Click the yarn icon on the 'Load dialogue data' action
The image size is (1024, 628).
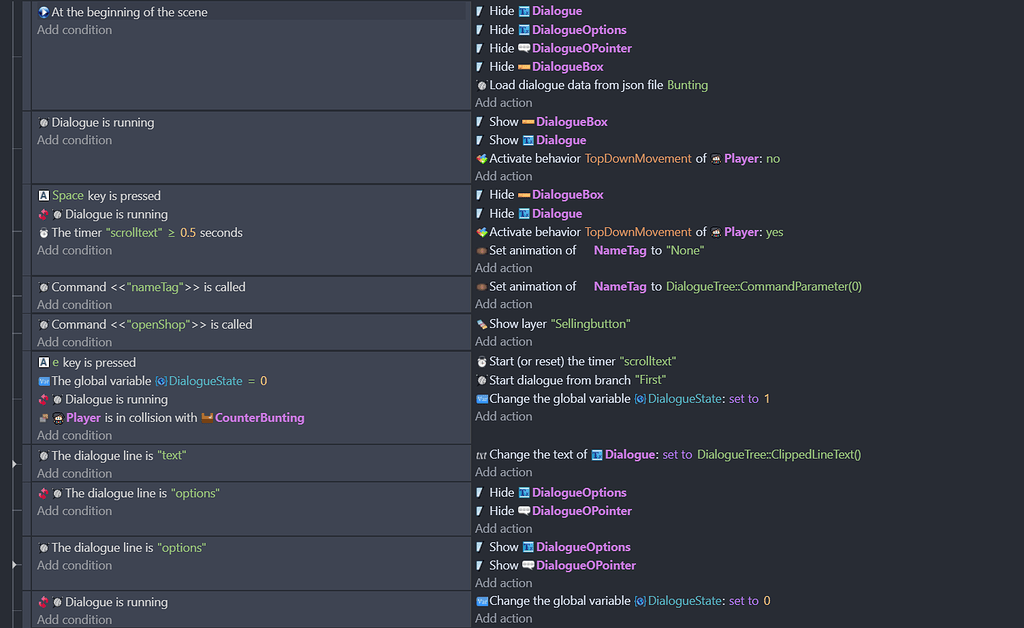pos(481,85)
